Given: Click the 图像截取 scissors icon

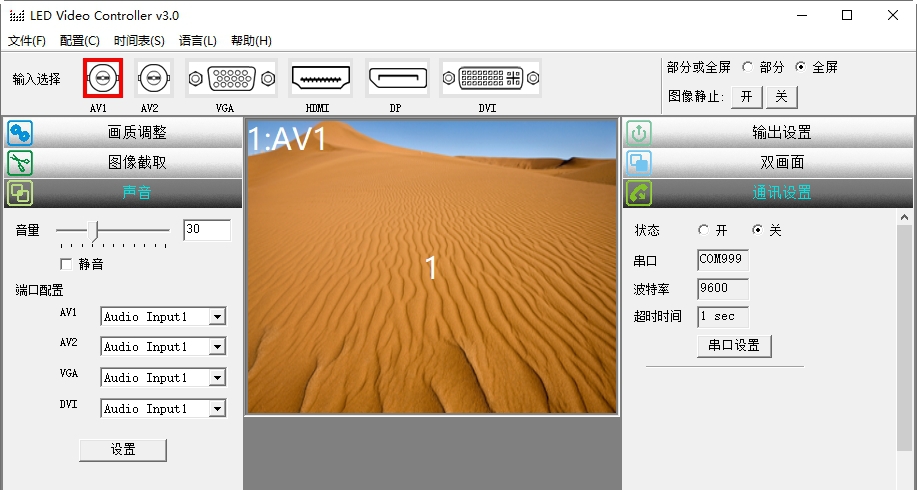Looking at the screenshot, I should [20, 163].
